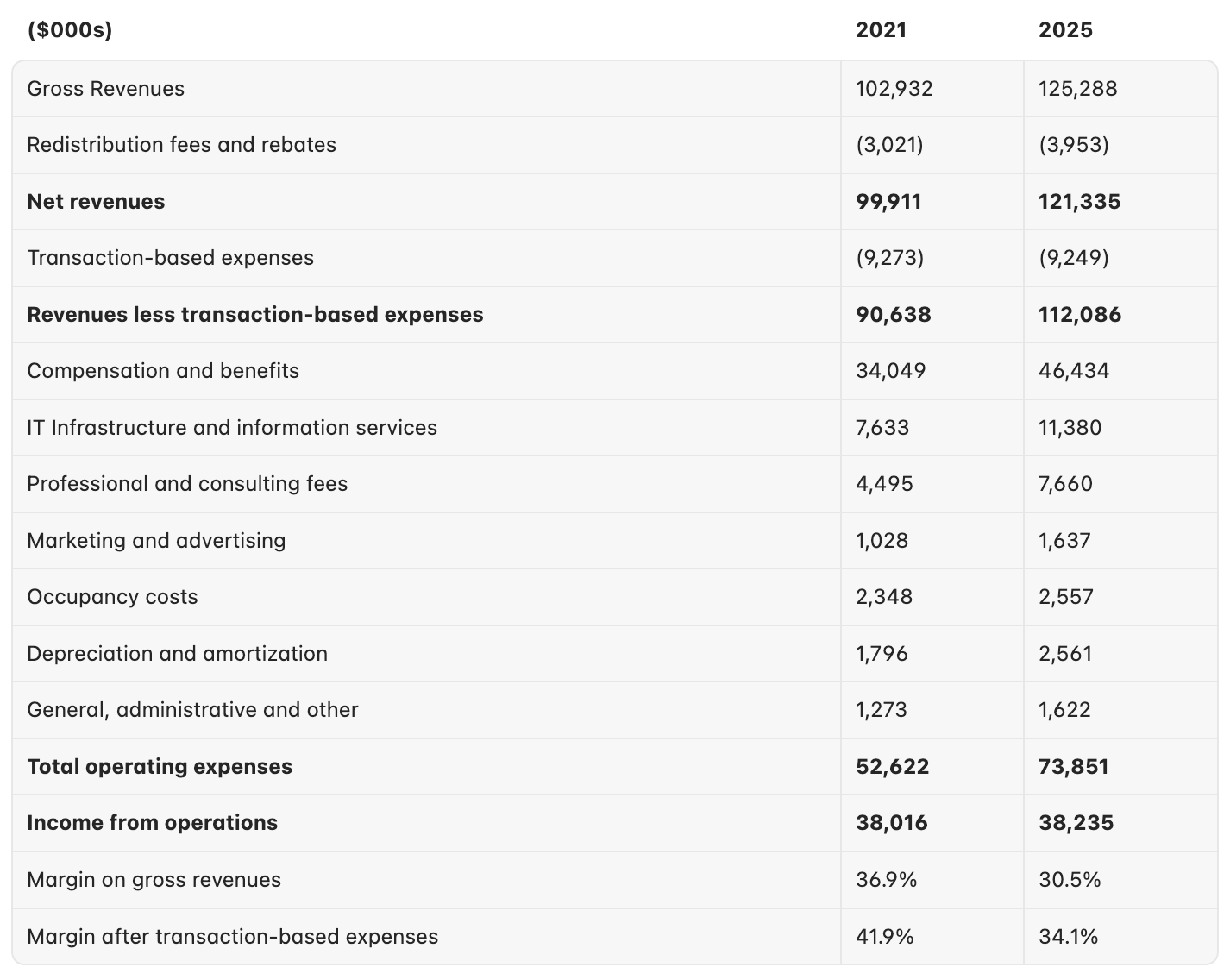Select IT Infrastructure and information services row
Screen dimensions: 1230x980
coord(614,428)
